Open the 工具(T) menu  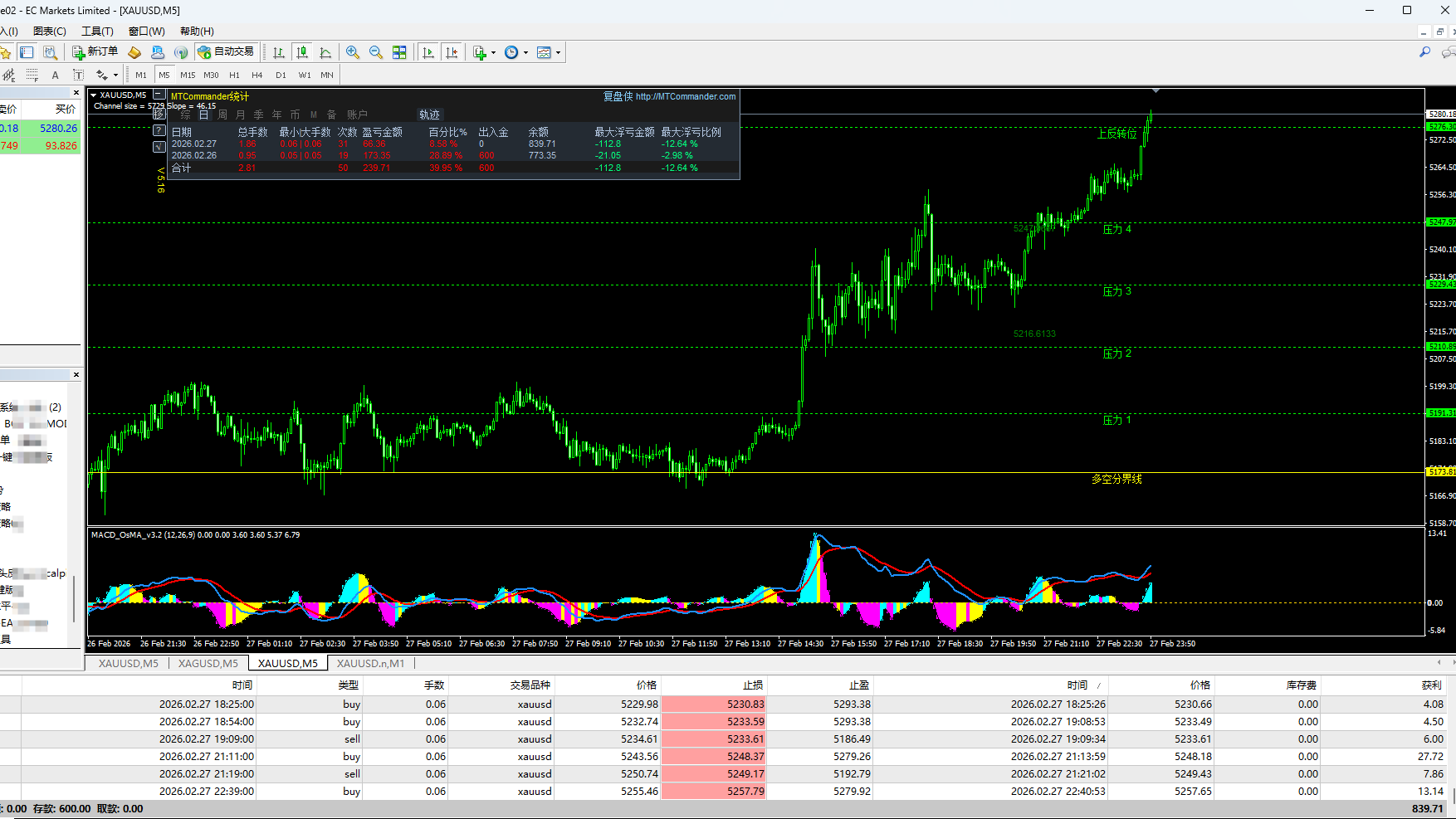tap(97, 31)
